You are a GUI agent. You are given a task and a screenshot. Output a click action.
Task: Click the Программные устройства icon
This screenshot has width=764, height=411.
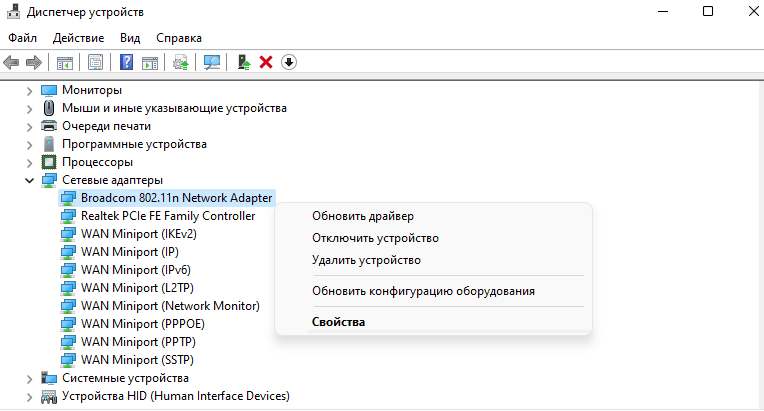(49, 144)
